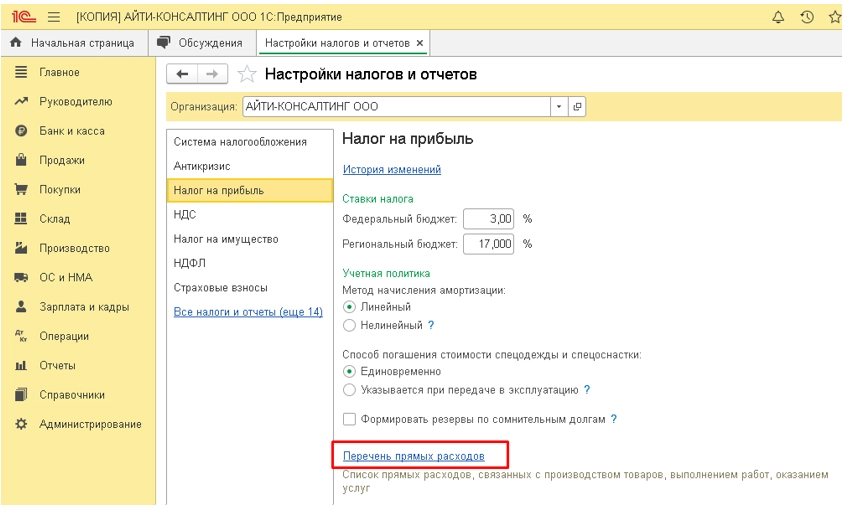Click the Администрирование gear icon

[x=21, y=424]
